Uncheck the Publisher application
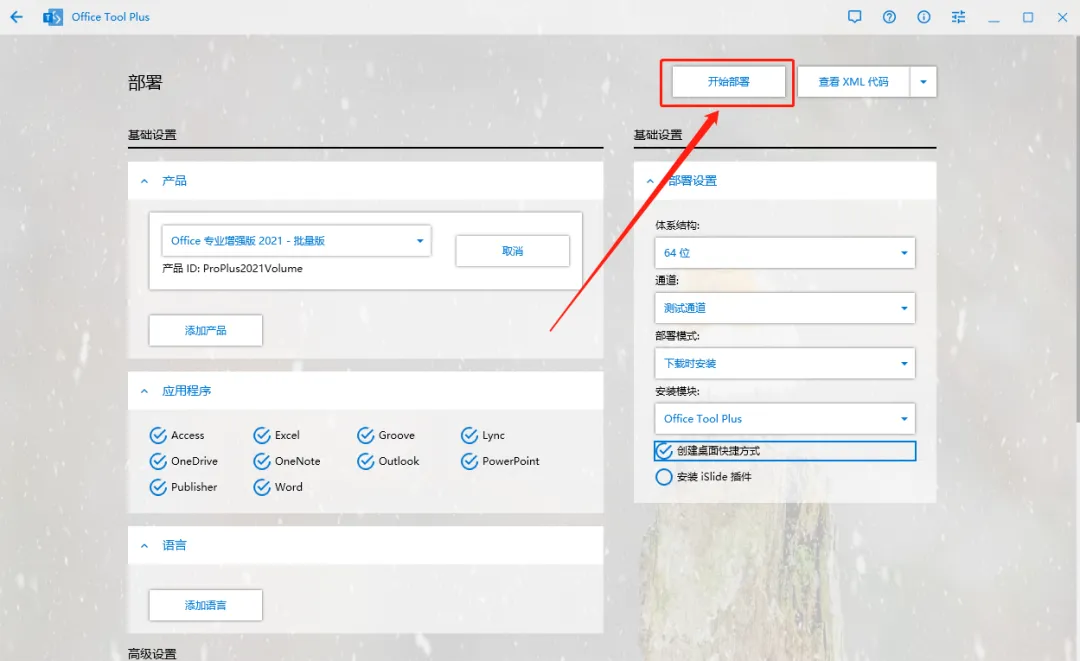Image resolution: width=1080 pixels, height=661 pixels. click(x=158, y=487)
